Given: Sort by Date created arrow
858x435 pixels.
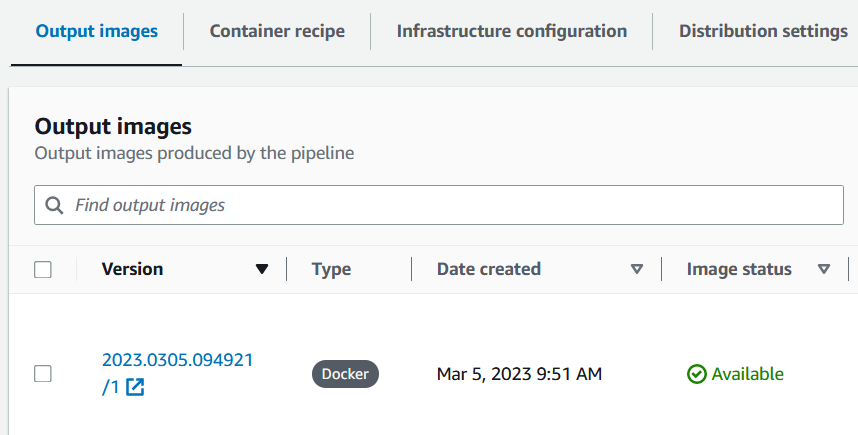Looking at the screenshot, I should [637, 269].
